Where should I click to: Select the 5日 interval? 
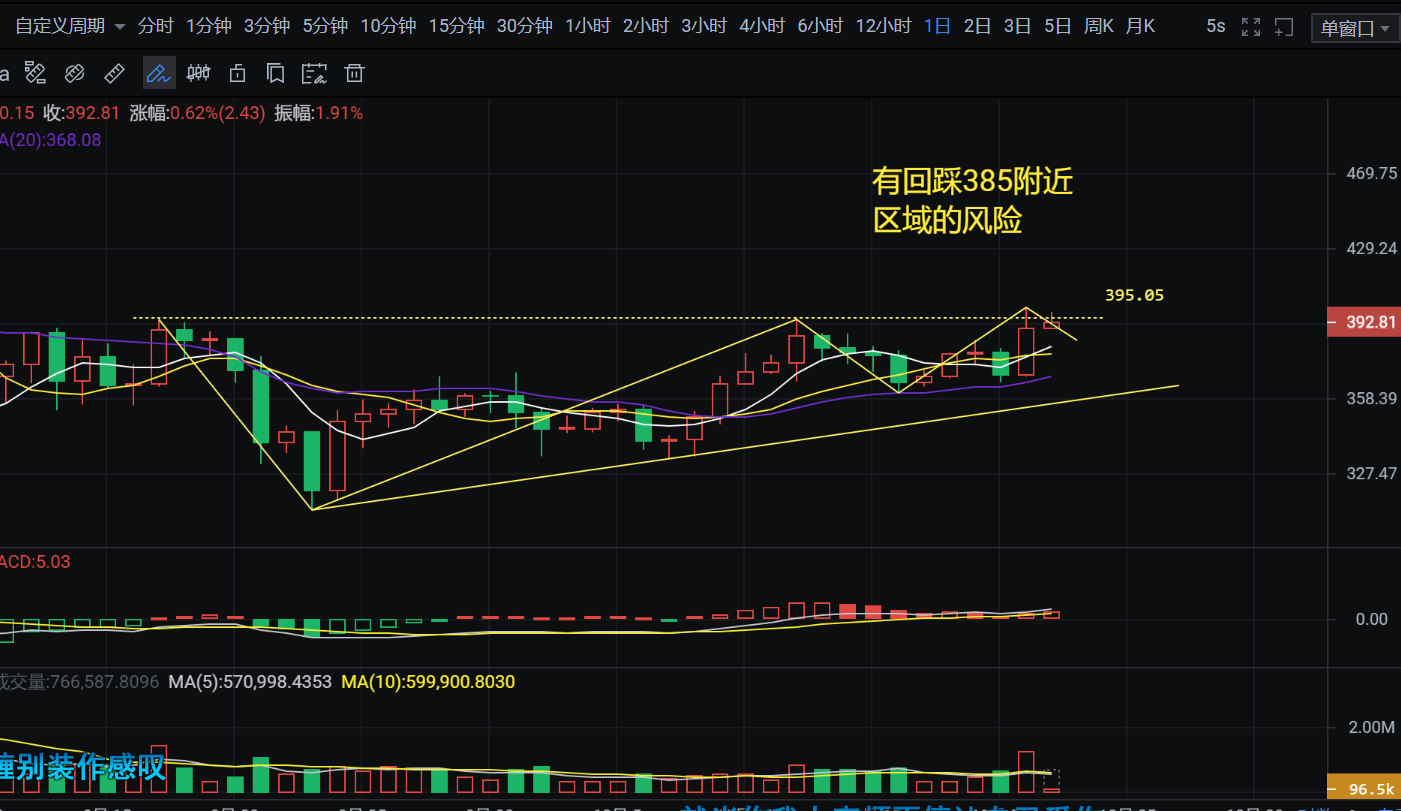click(1057, 27)
